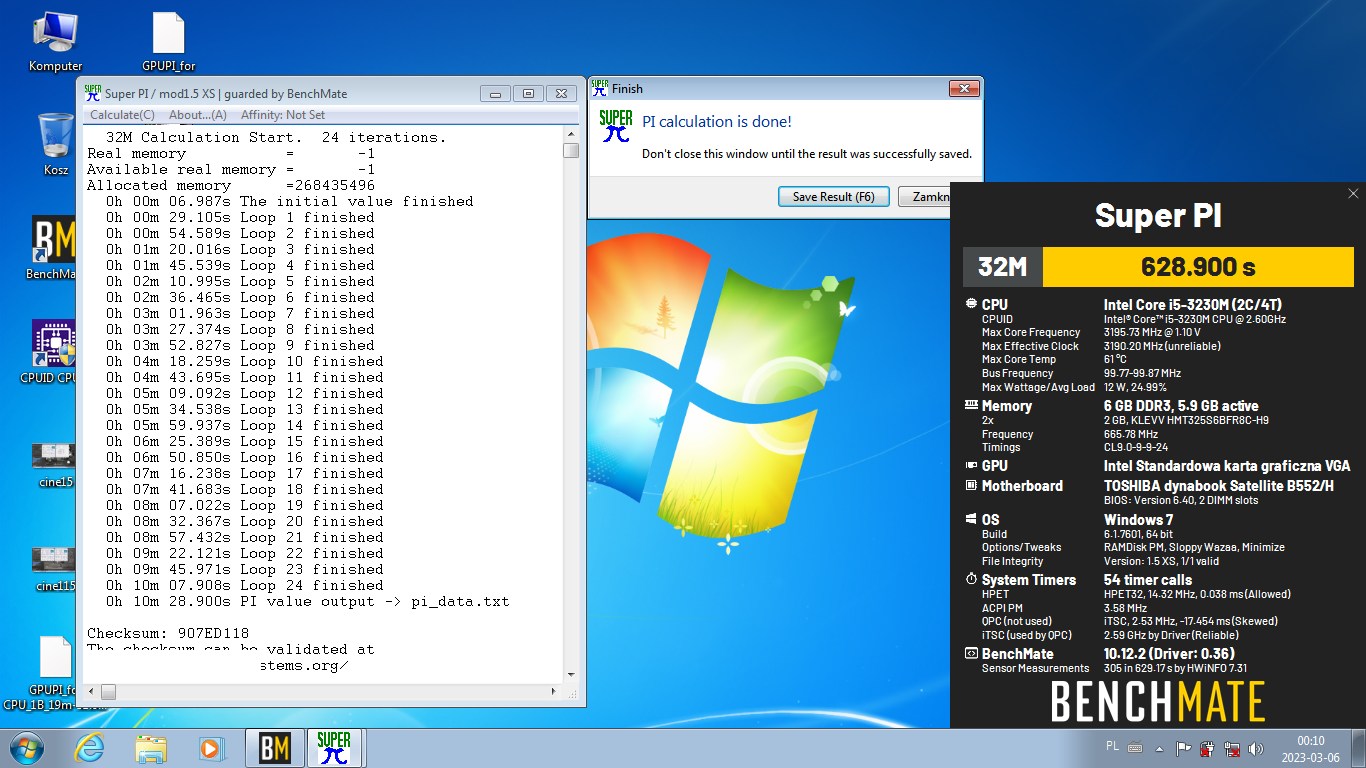Minimize the Super PI window
The image size is (1366, 768).
click(x=496, y=94)
